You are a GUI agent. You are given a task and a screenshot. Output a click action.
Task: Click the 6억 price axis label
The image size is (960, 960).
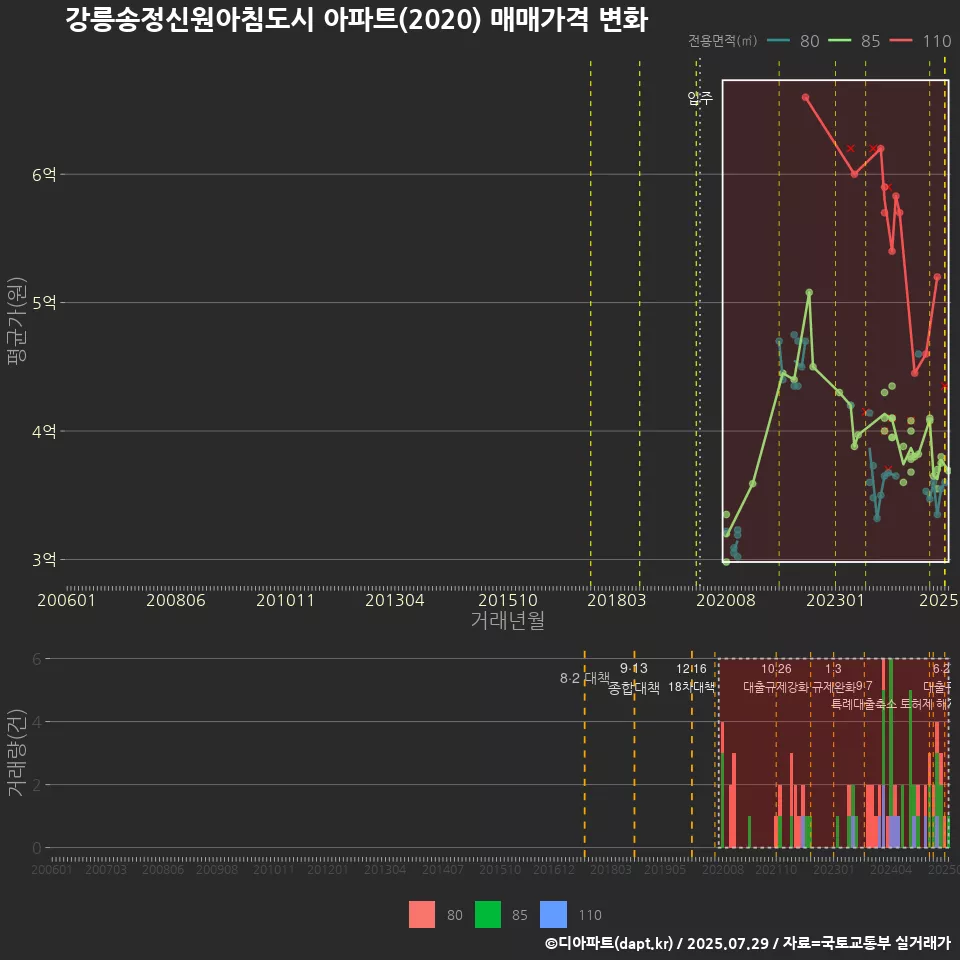click(x=44, y=174)
